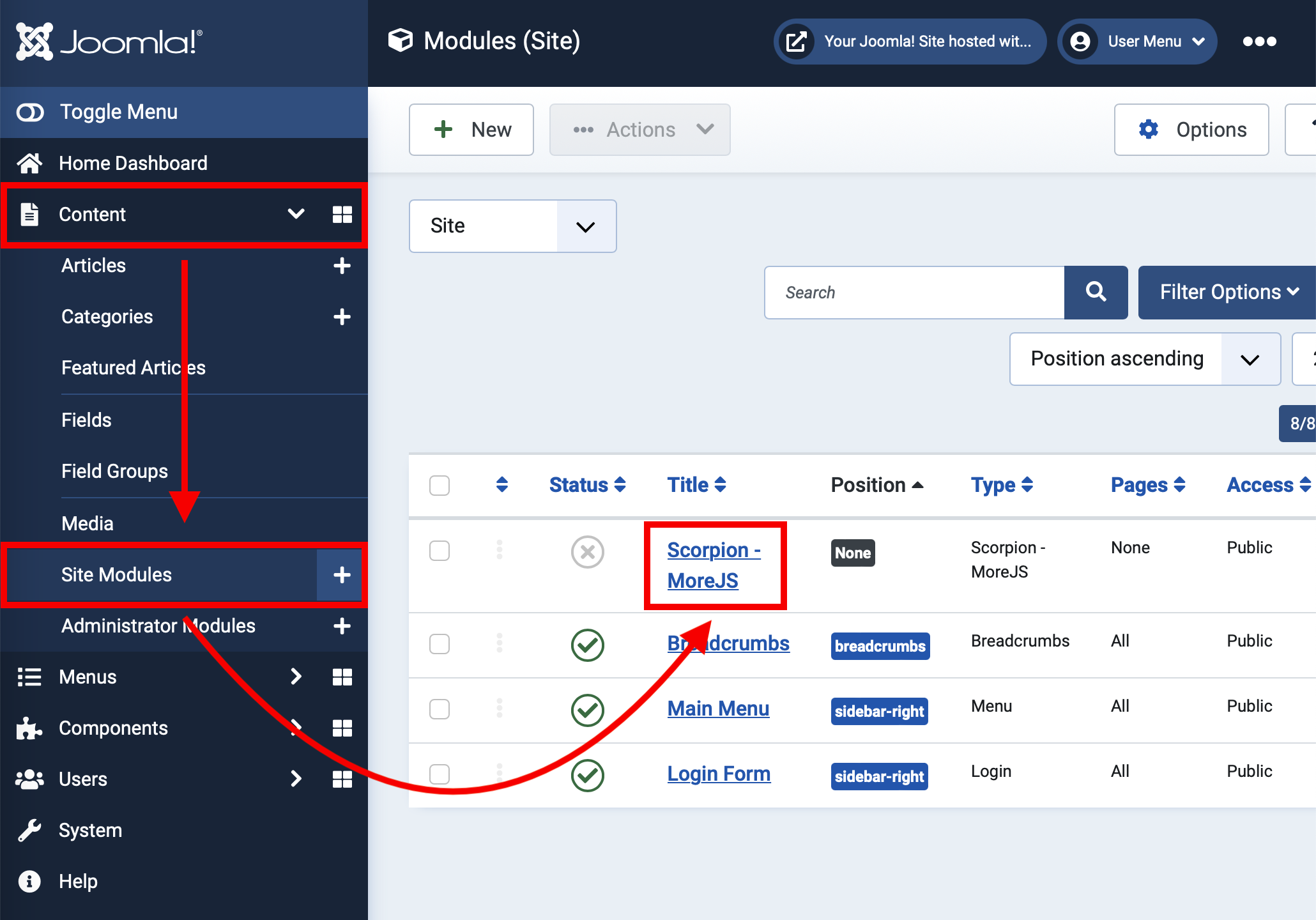Tick the select-all checkbox in table header

[x=440, y=485]
